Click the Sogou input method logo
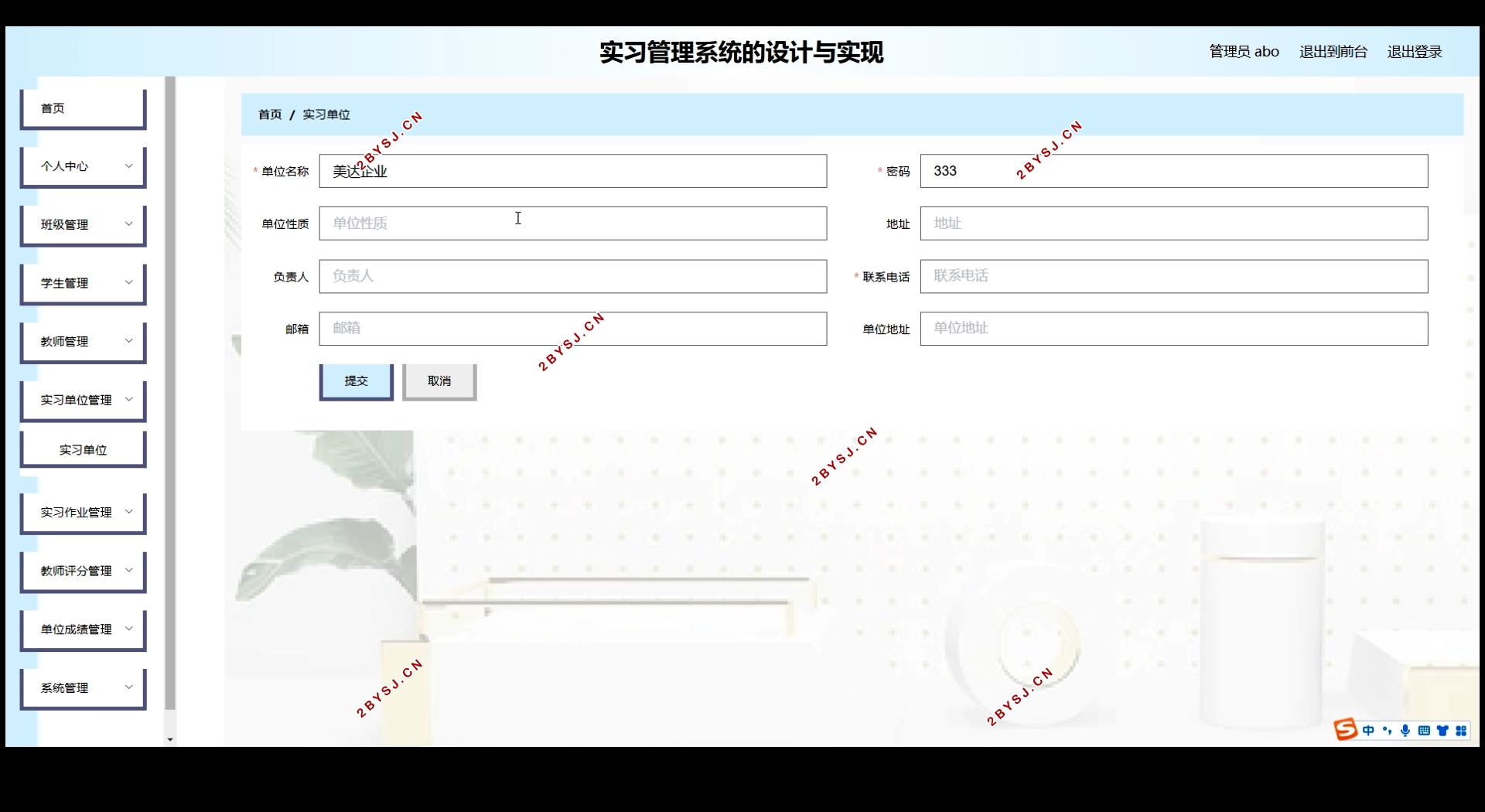1485x812 pixels. click(1345, 729)
